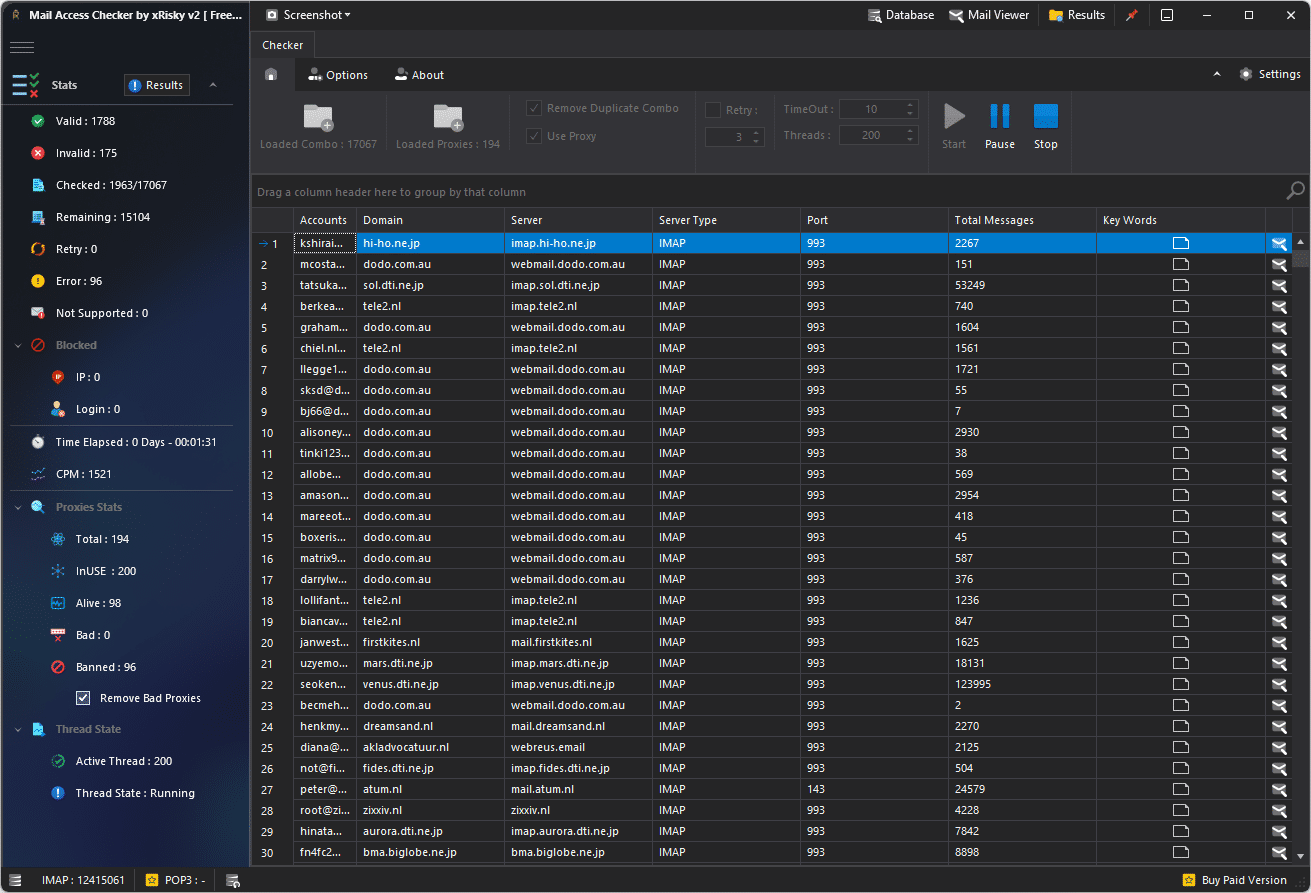Click the search magnifier above the grid

point(1295,191)
